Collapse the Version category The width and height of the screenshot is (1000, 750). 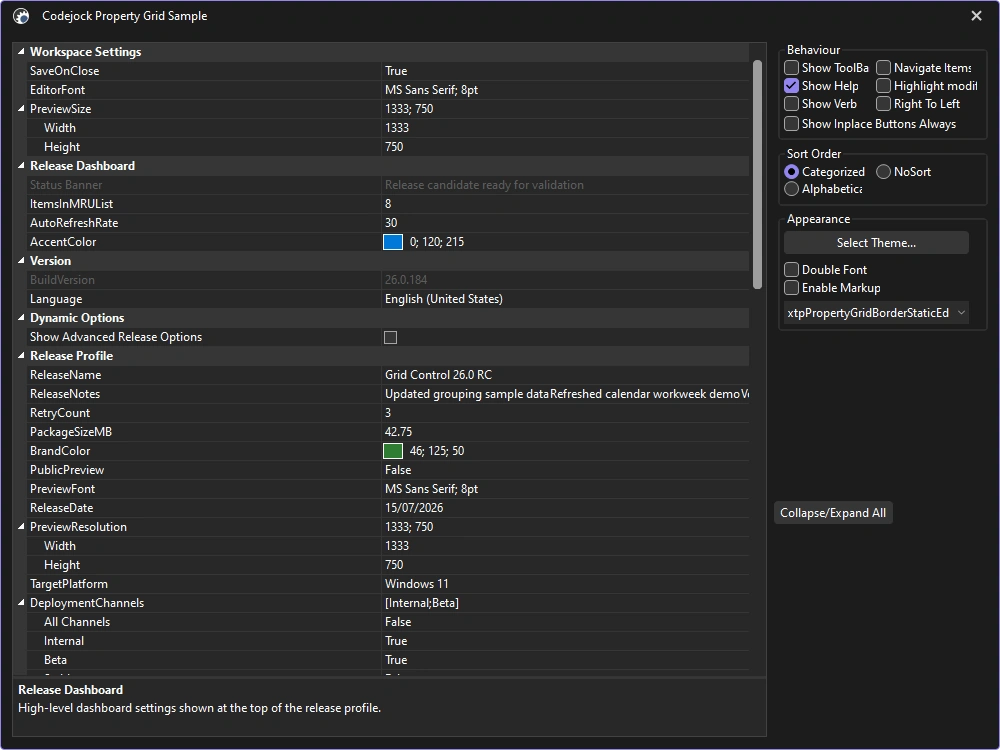(x=21, y=261)
